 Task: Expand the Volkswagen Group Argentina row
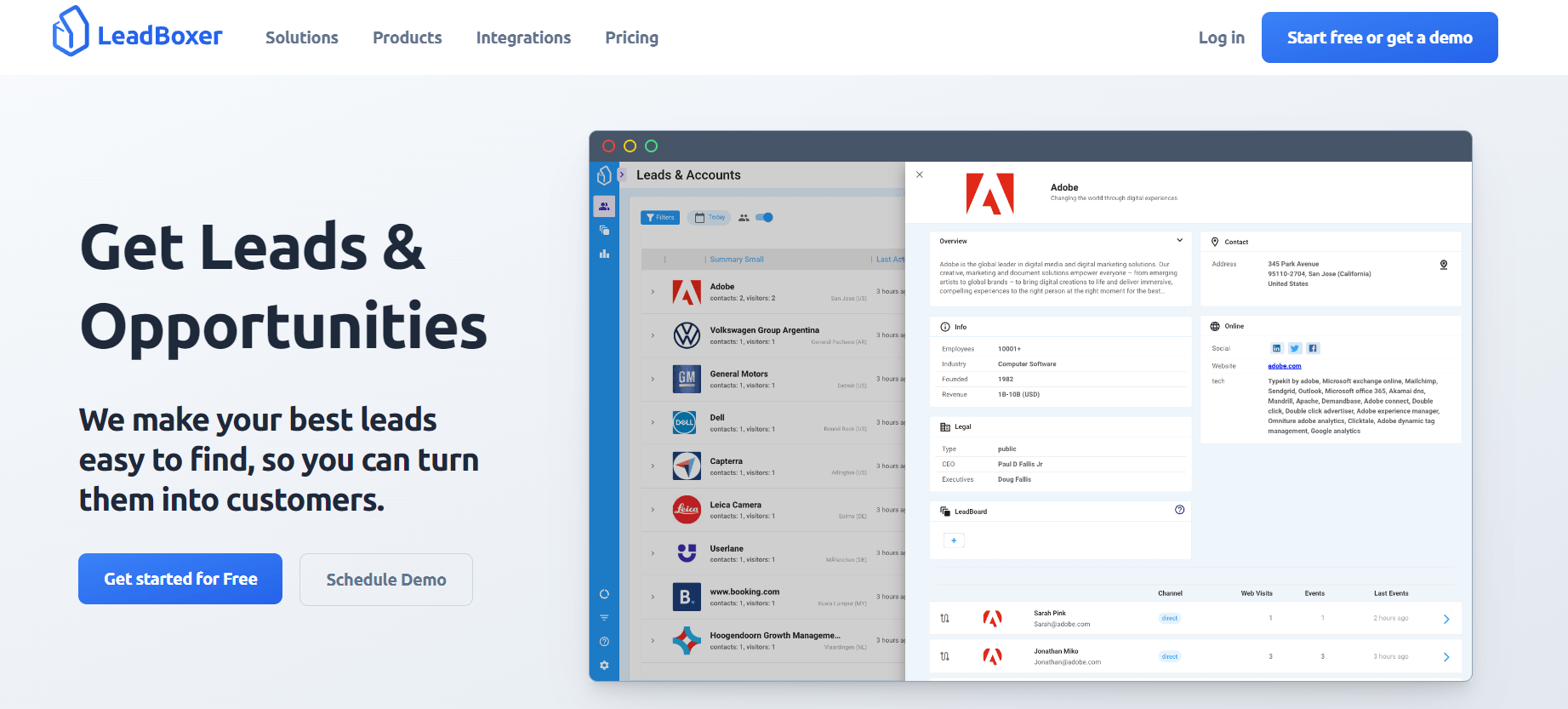(653, 335)
